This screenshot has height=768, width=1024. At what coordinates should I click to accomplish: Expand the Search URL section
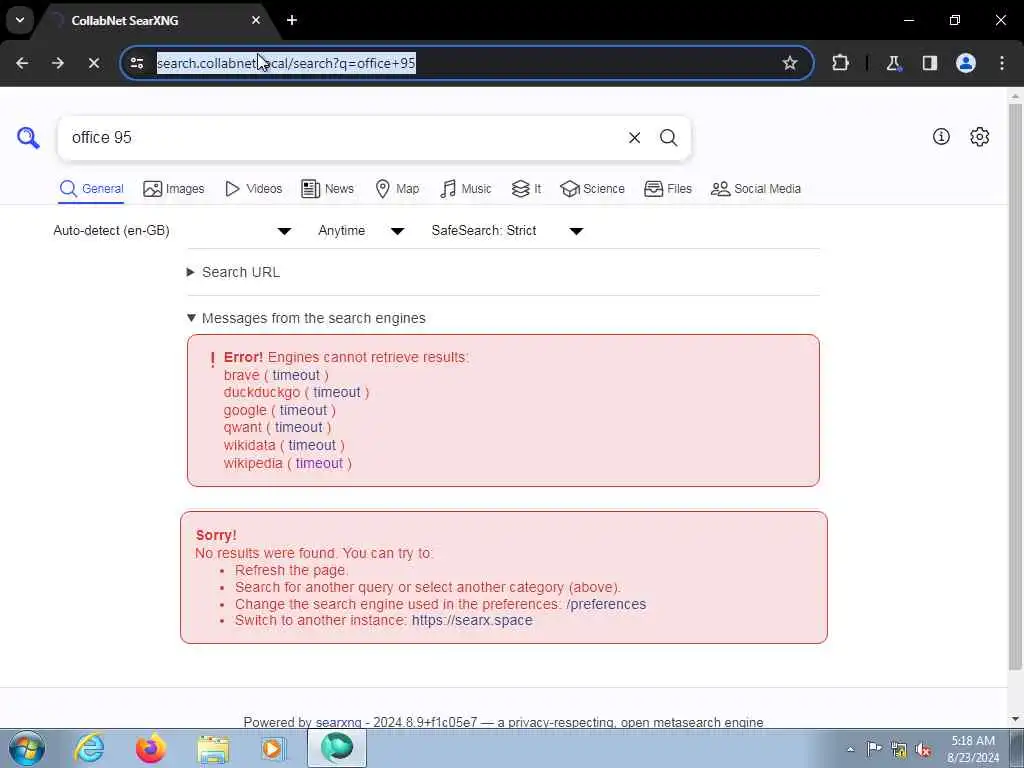point(234,272)
